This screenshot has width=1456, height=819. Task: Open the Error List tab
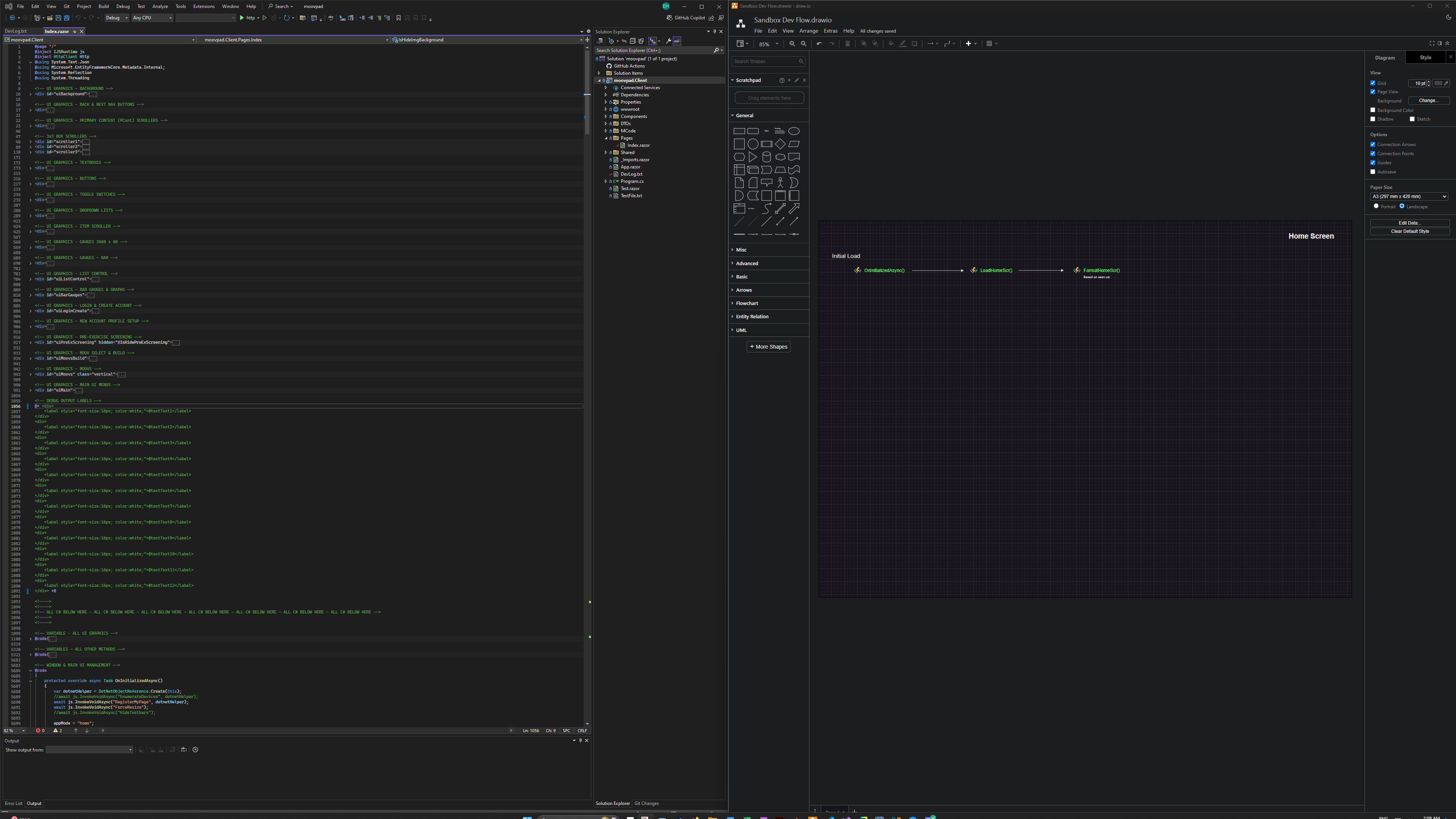pyautogui.click(x=14, y=803)
